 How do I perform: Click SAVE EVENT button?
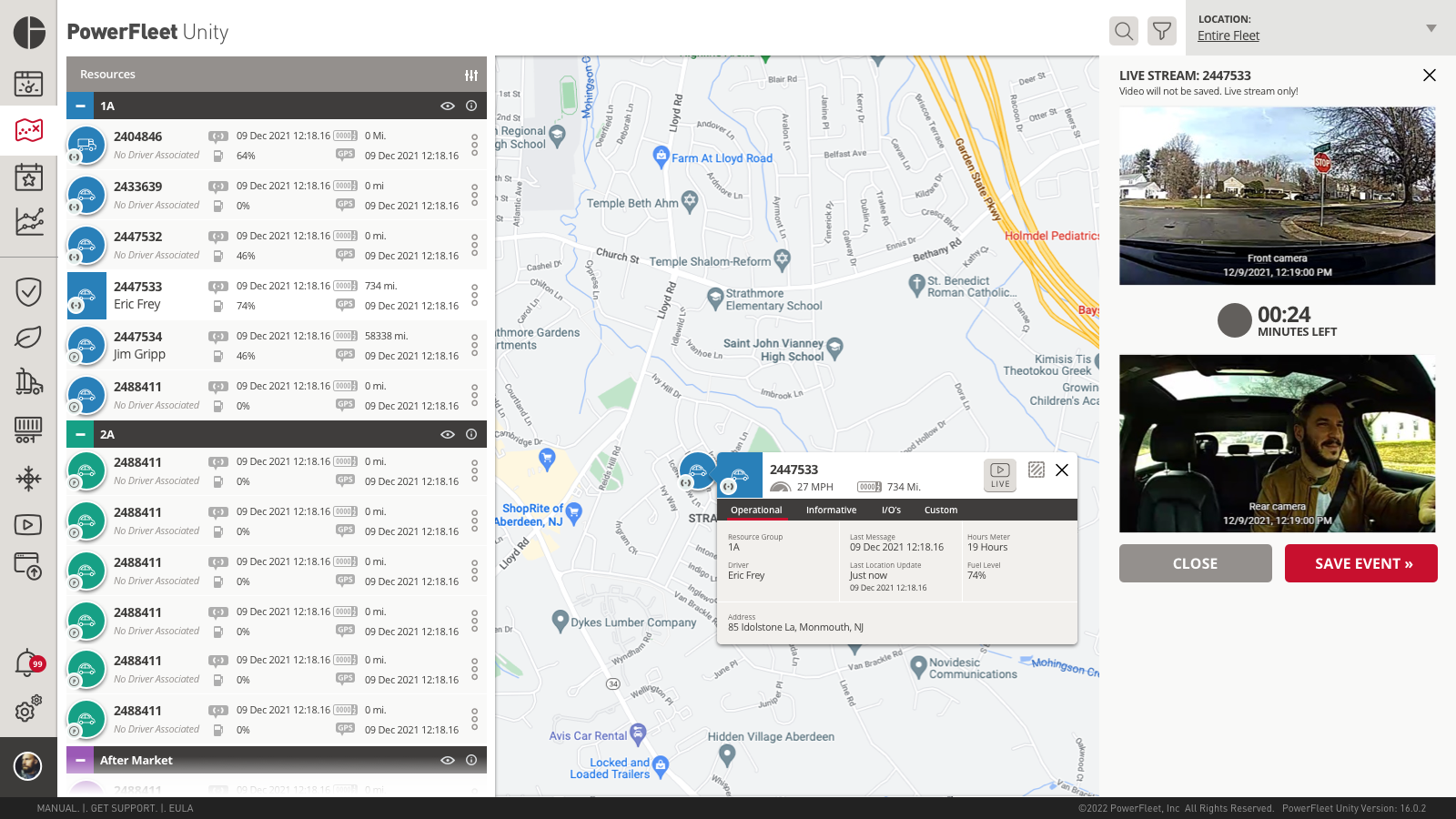(x=1361, y=563)
